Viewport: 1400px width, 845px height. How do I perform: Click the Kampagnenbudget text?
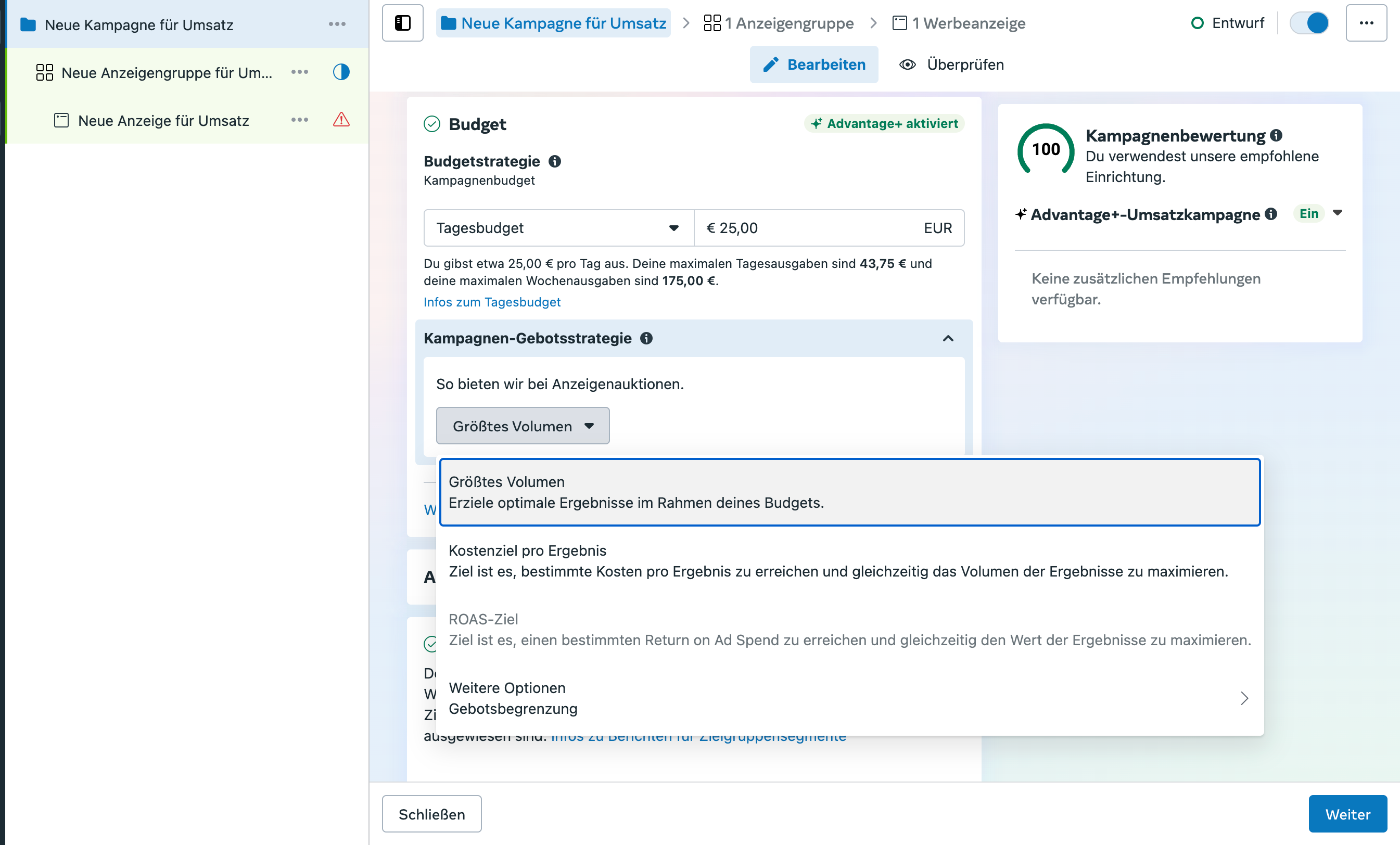point(479,181)
